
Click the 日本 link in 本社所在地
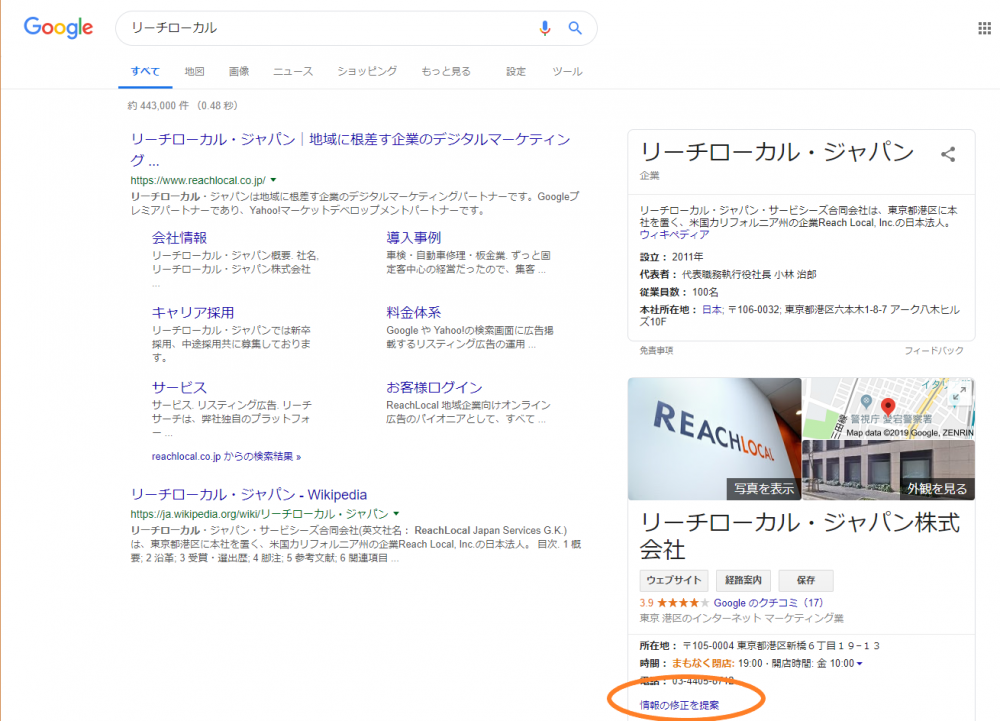tap(712, 310)
